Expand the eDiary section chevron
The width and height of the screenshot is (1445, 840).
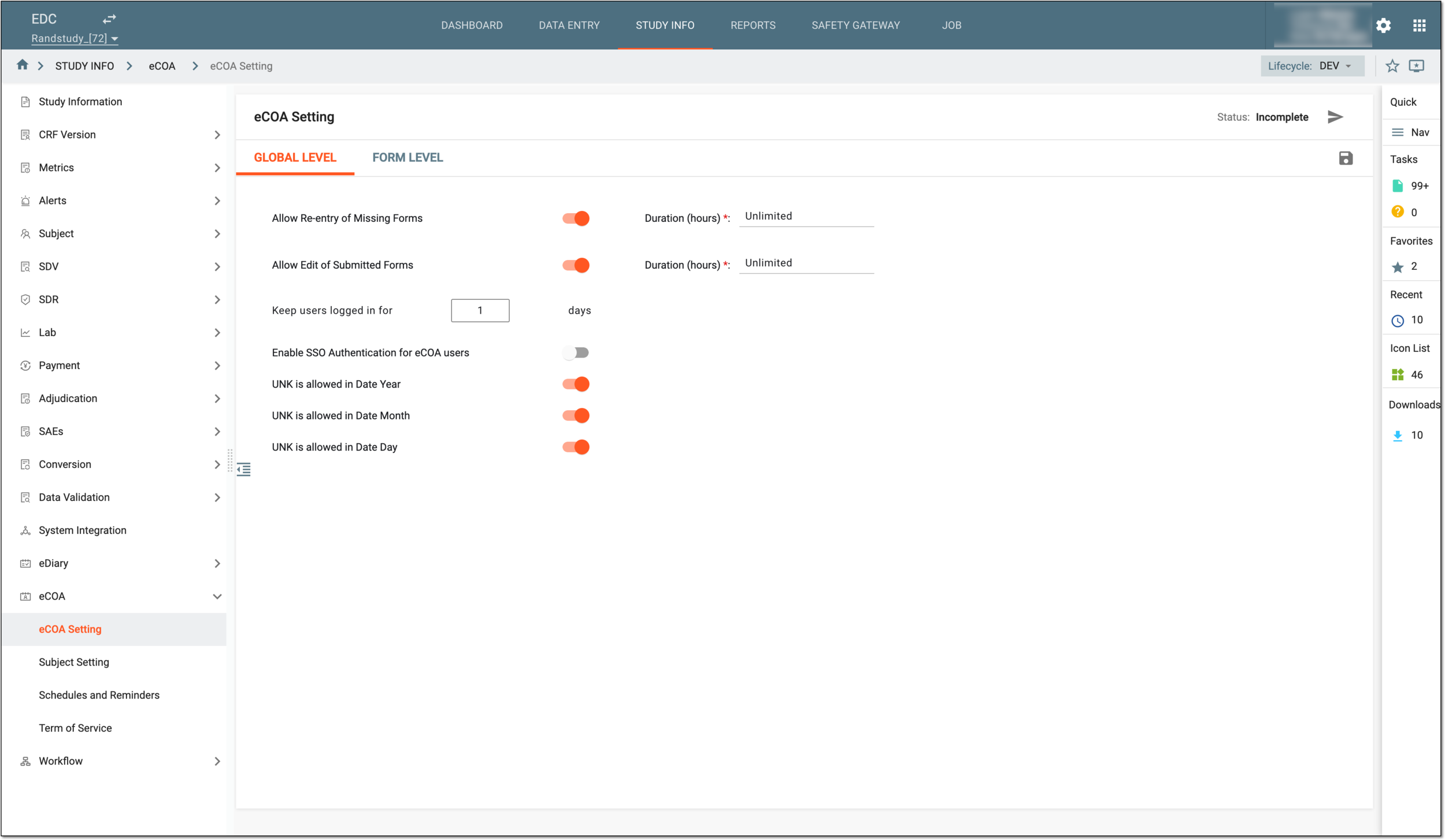point(217,563)
